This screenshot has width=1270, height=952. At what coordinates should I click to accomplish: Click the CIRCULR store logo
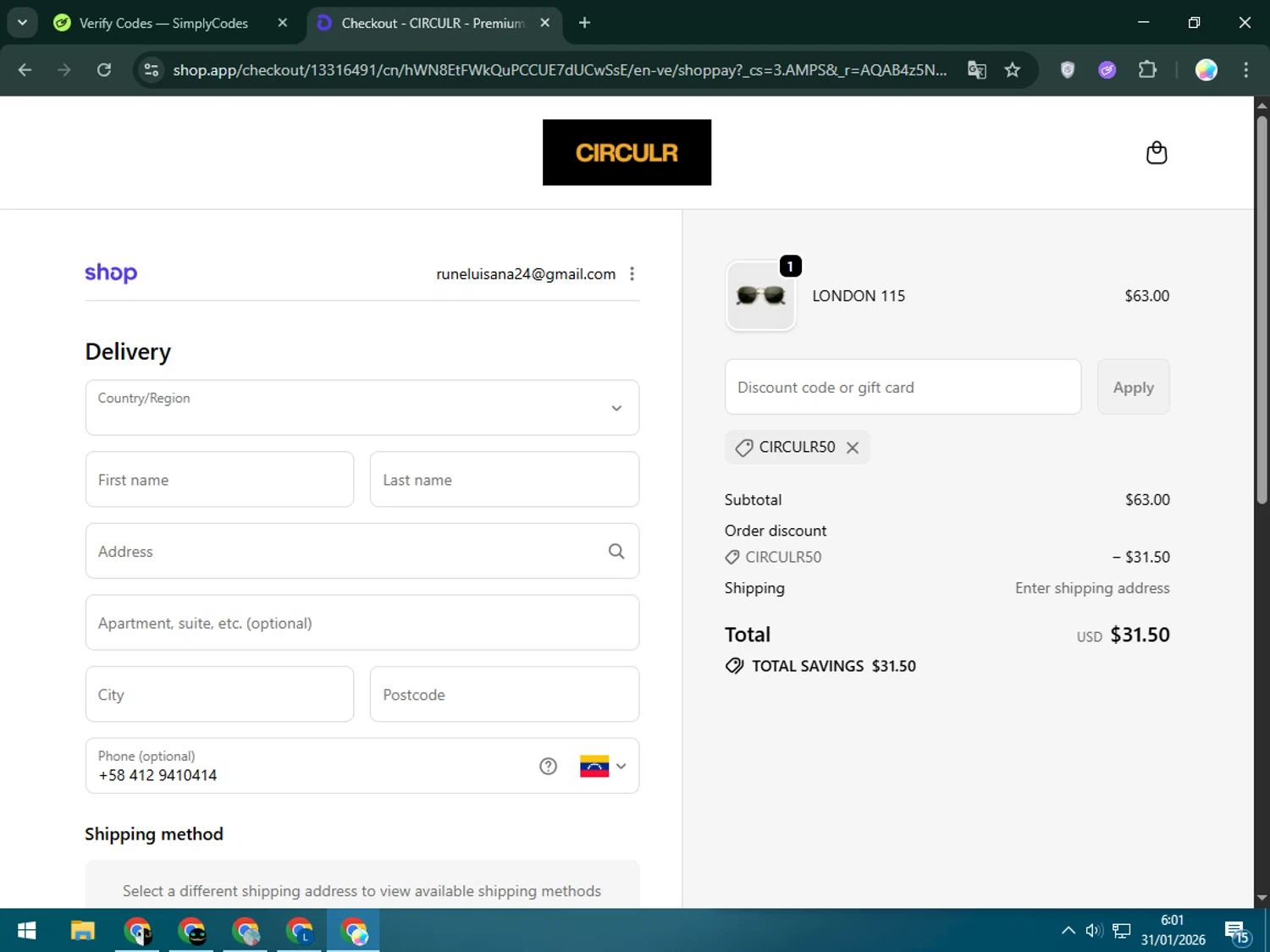(627, 152)
